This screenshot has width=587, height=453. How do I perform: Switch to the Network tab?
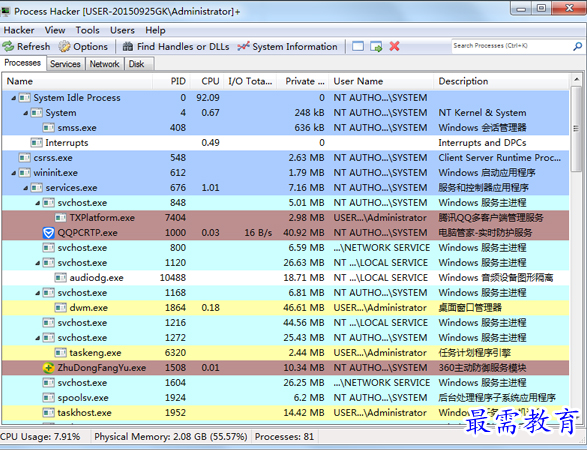point(104,64)
